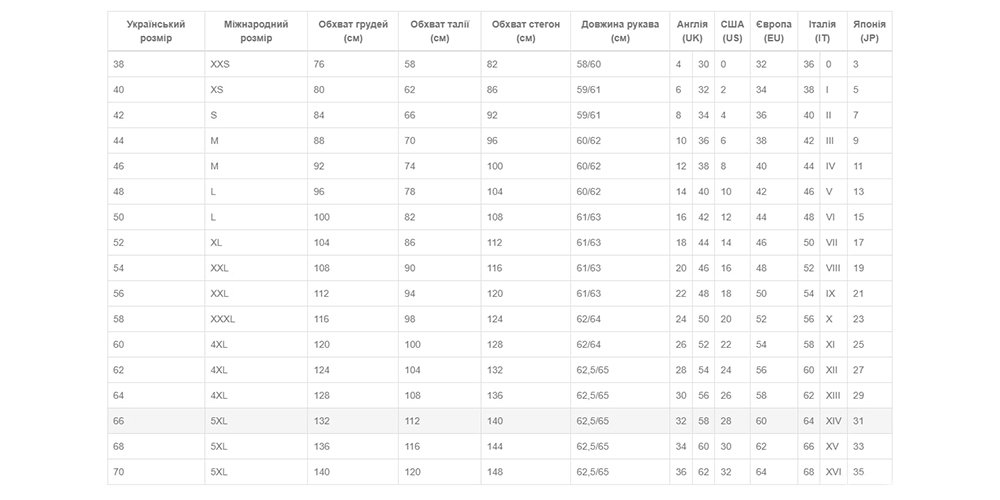Viewport: 1000px width, 500px height.
Task: Click the XXS international size cell
Action: (x=256, y=64)
